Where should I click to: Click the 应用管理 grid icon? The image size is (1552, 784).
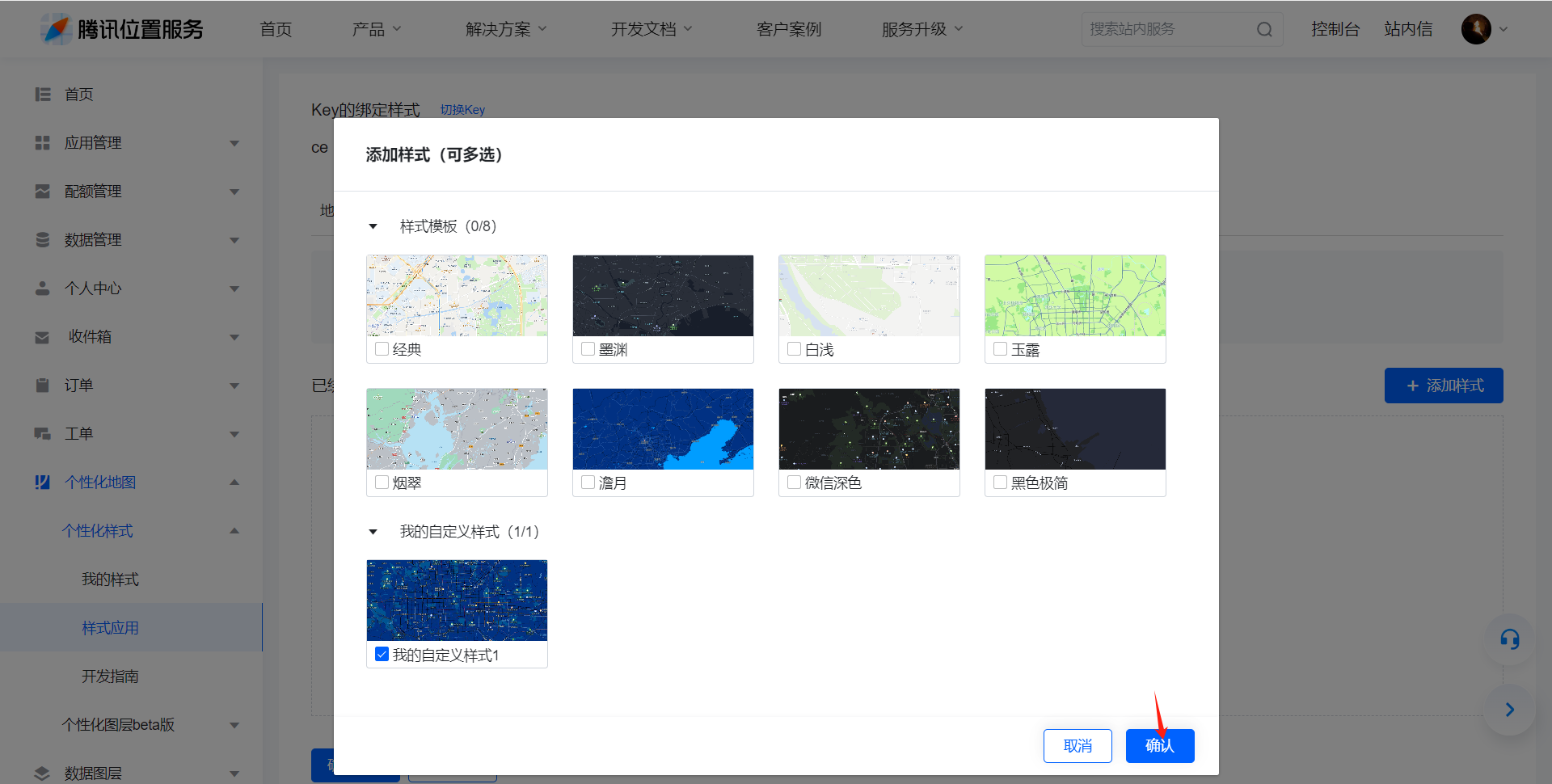coord(43,143)
